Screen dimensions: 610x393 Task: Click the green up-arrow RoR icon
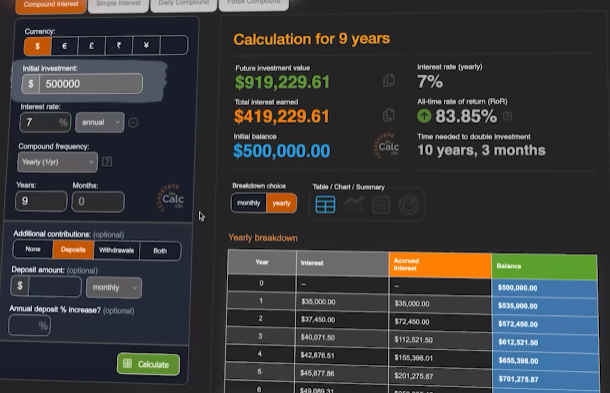tap(424, 116)
